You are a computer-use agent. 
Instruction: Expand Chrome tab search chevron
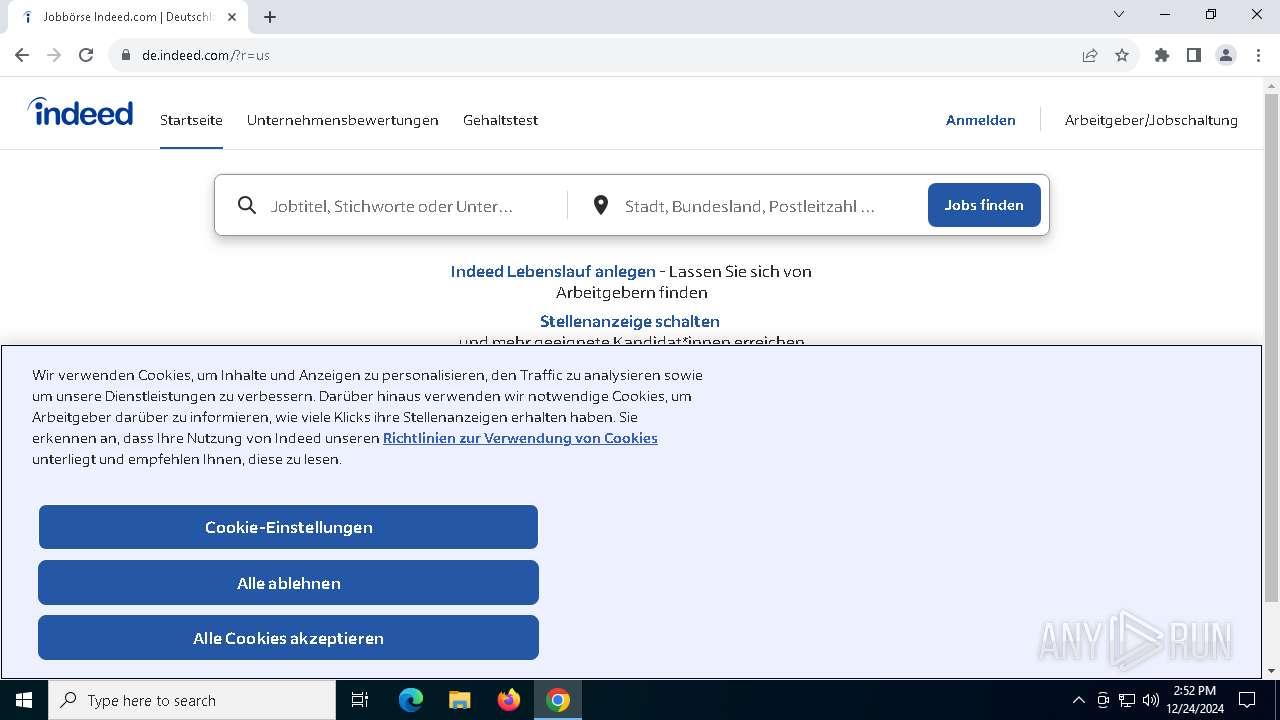tap(1119, 14)
